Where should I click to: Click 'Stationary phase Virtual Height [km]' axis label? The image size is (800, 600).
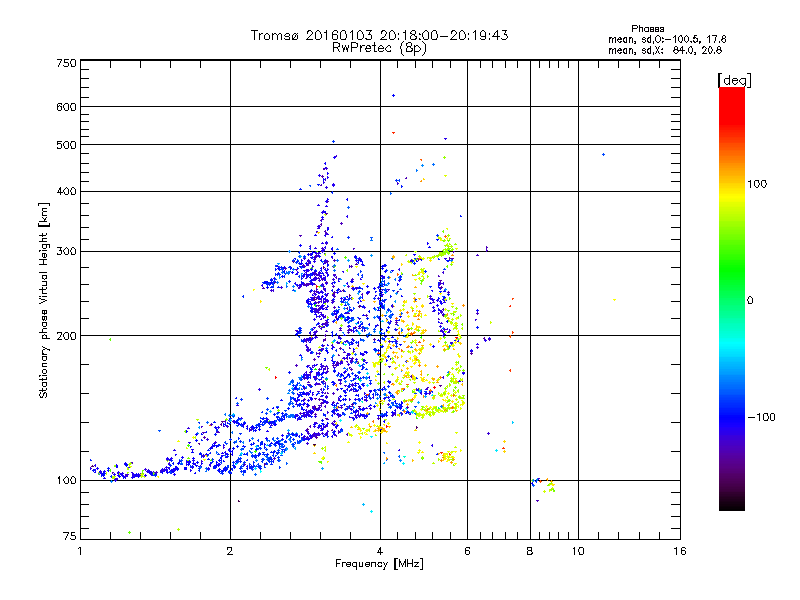point(43,301)
